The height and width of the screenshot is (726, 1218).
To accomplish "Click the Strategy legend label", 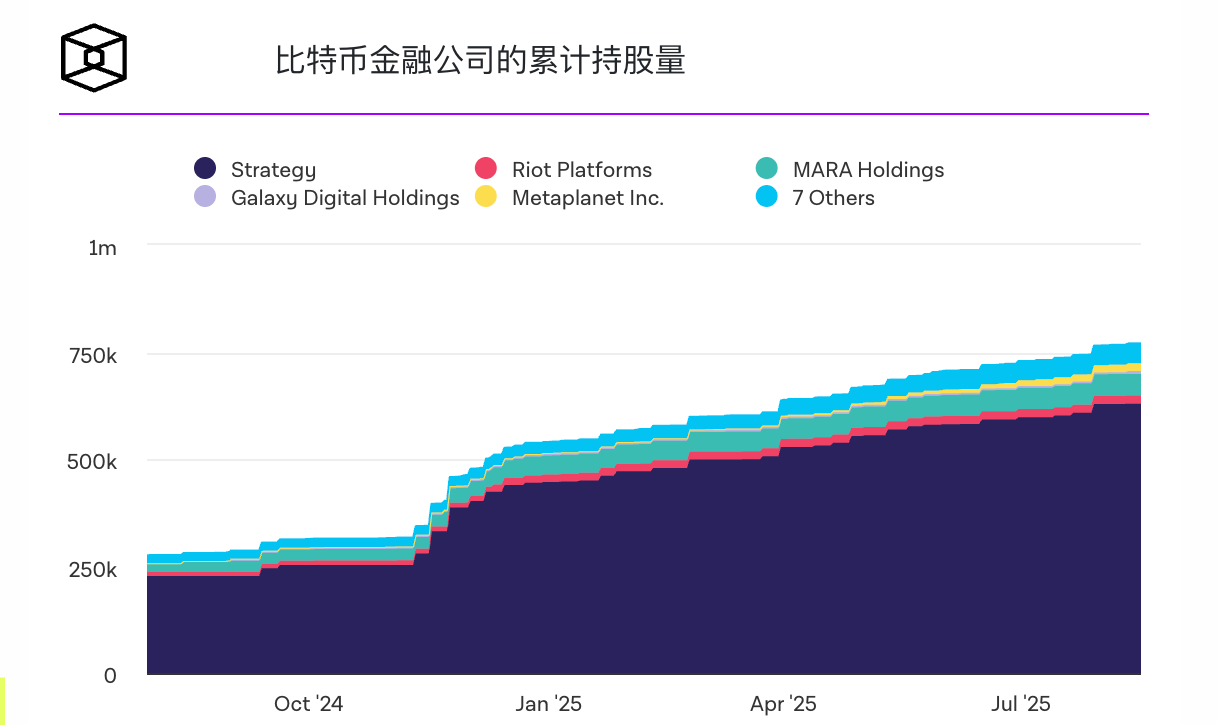I will [273, 170].
